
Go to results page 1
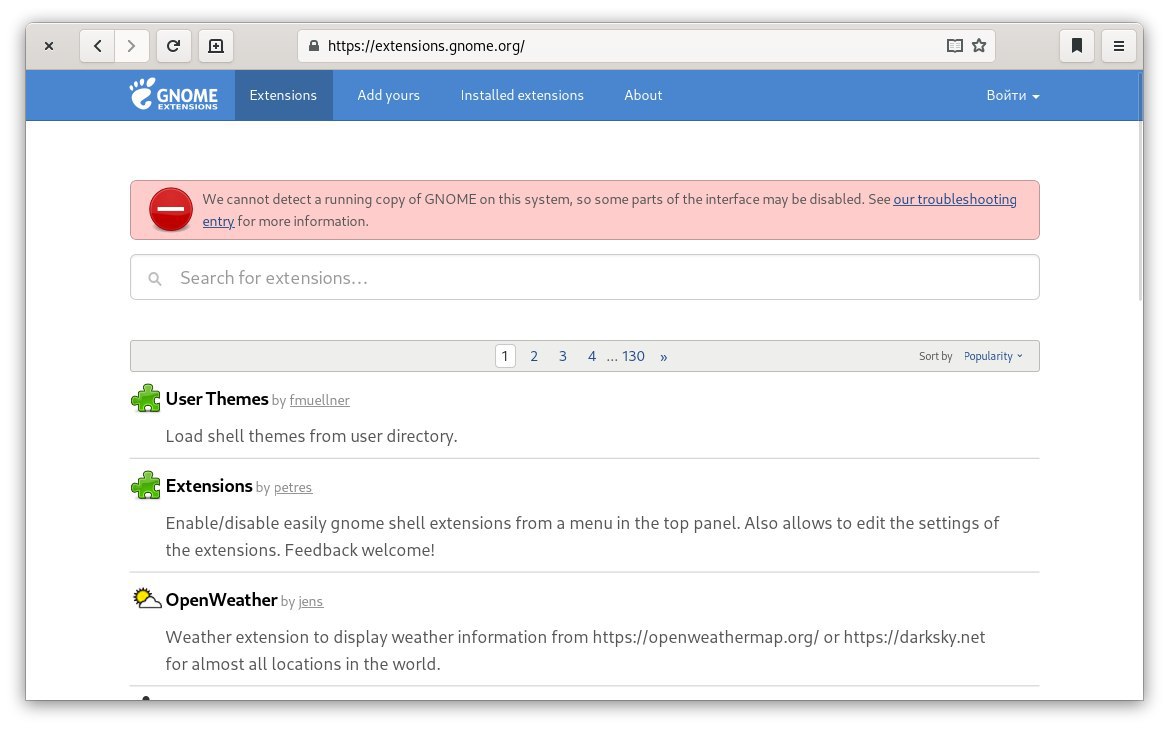505,356
